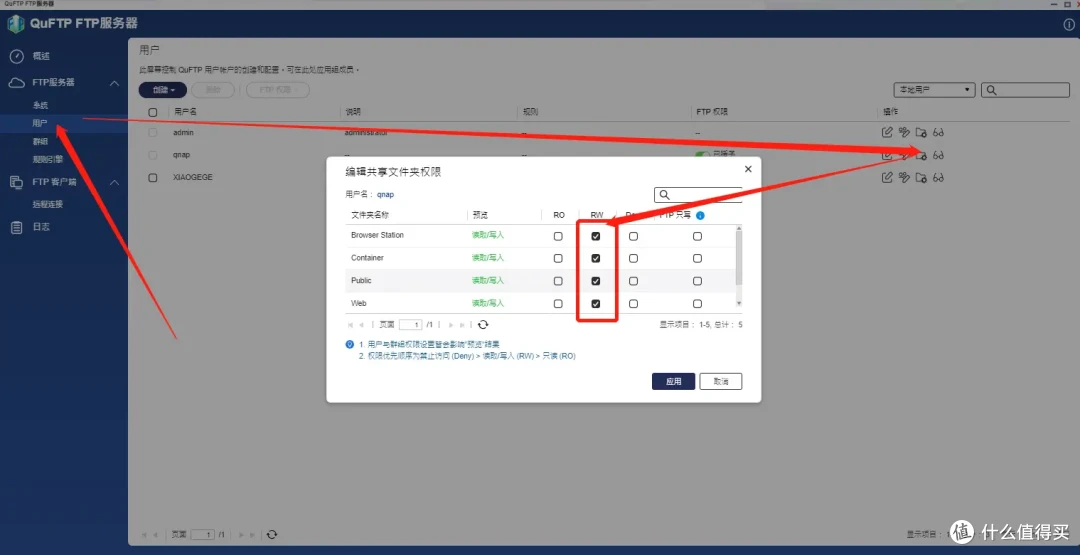Click the qnap username link in dialog
This screenshot has width=1080, height=555.
[x=385, y=195]
